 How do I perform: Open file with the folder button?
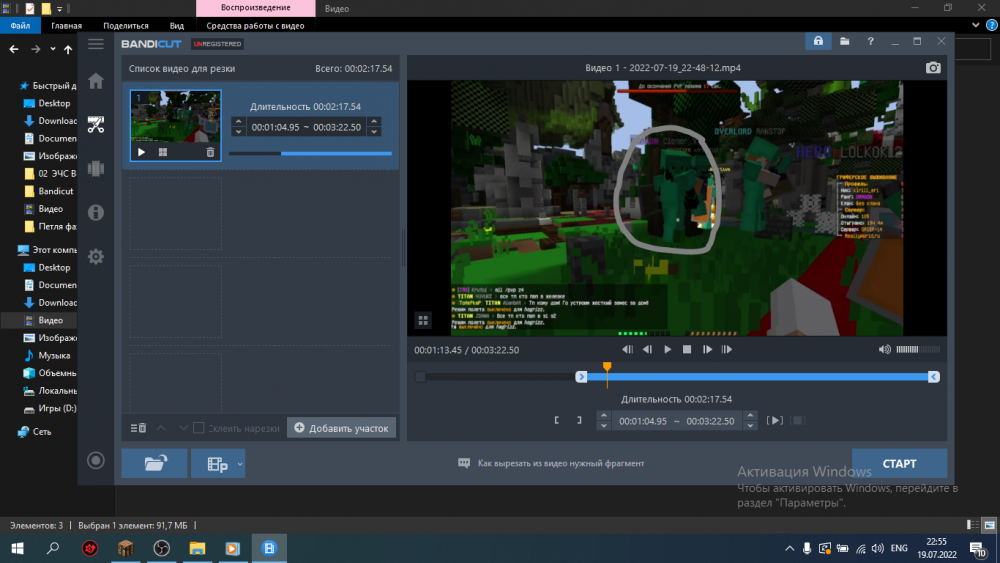(155, 464)
